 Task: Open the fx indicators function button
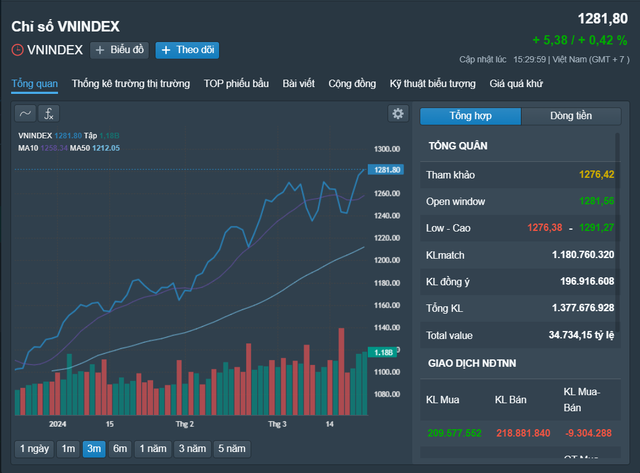(x=48, y=114)
